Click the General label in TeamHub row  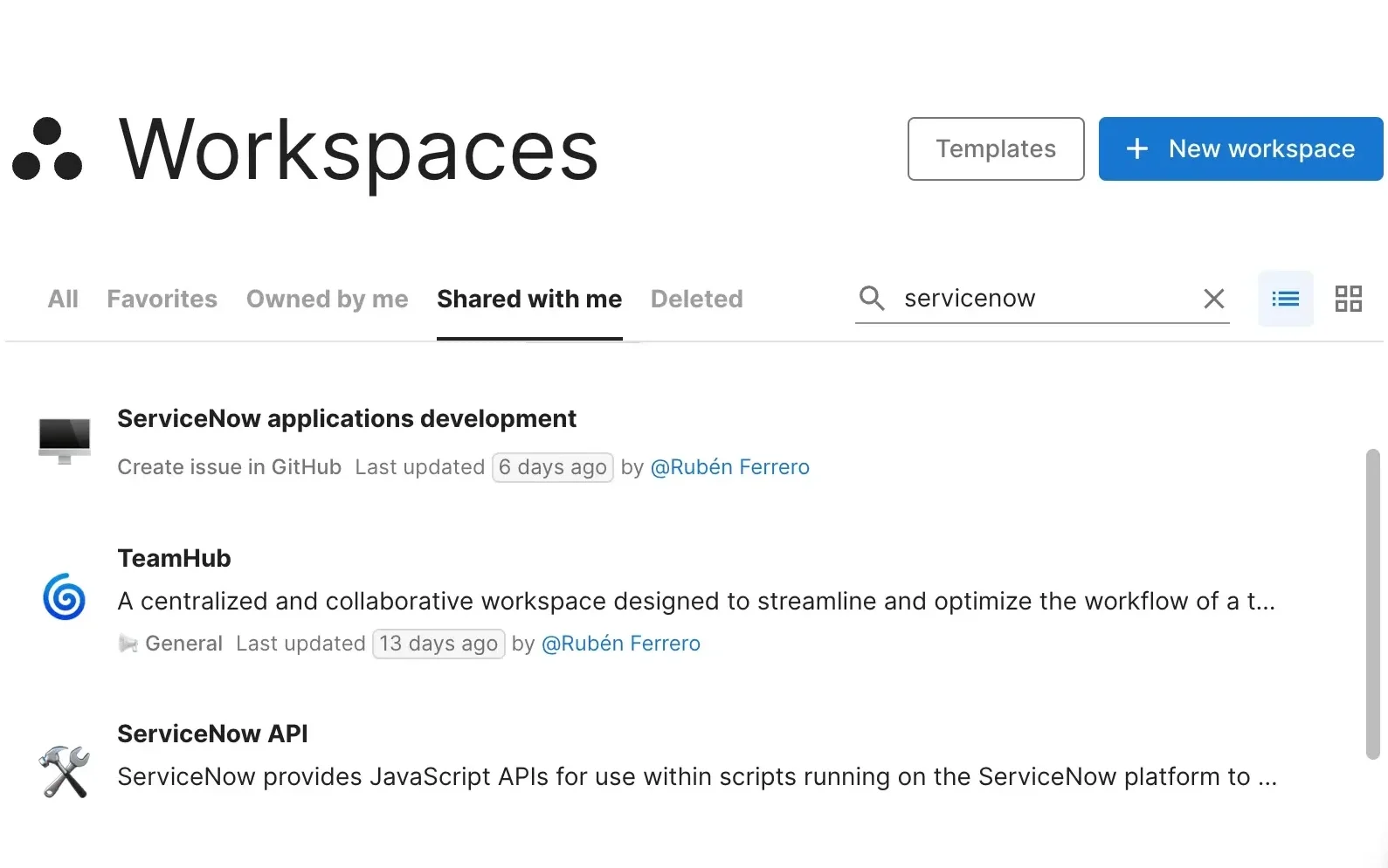pyautogui.click(x=184, y=644)
